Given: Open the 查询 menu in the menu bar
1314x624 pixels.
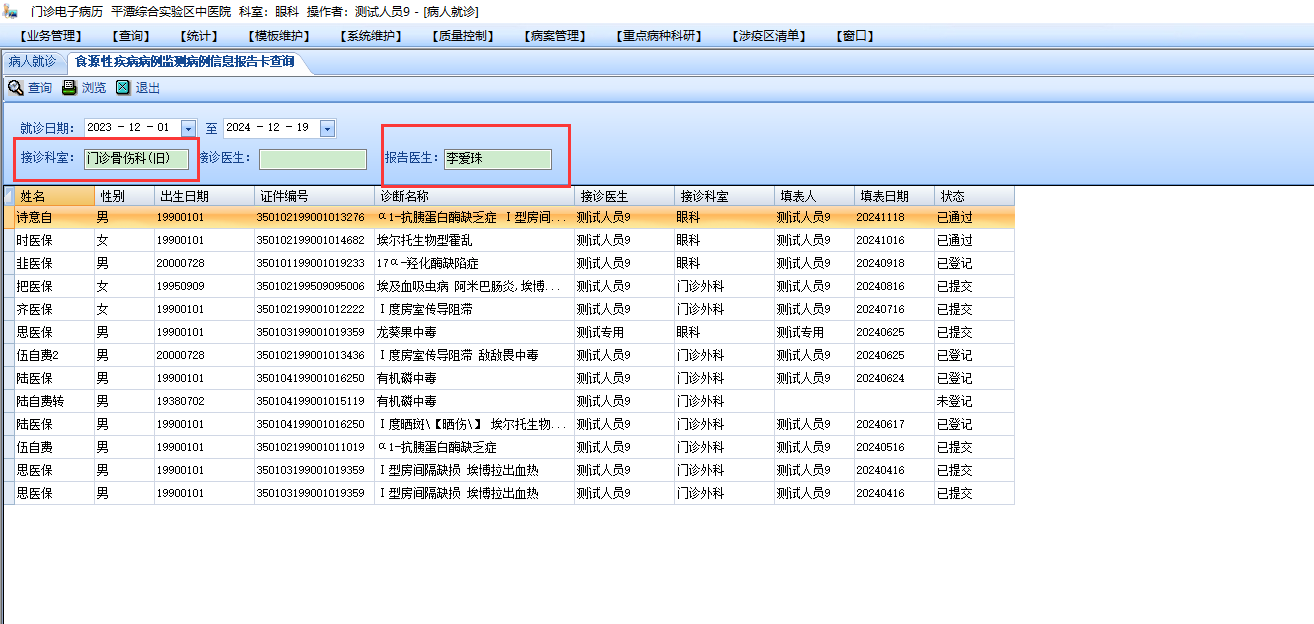Looking at the screenshot, I should [x=133, y=36].
